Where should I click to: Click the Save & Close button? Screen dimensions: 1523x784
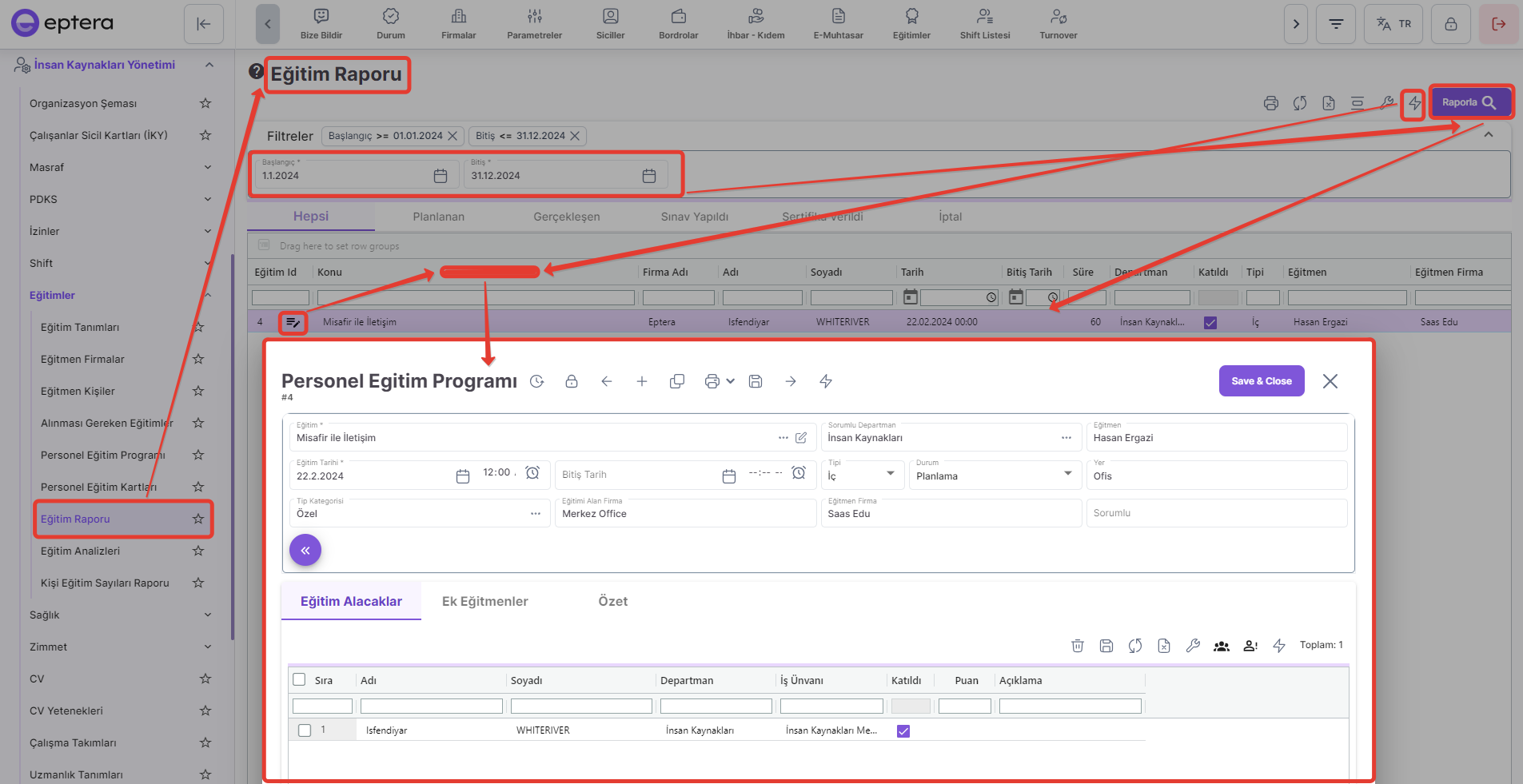(x=1261, y=381)
